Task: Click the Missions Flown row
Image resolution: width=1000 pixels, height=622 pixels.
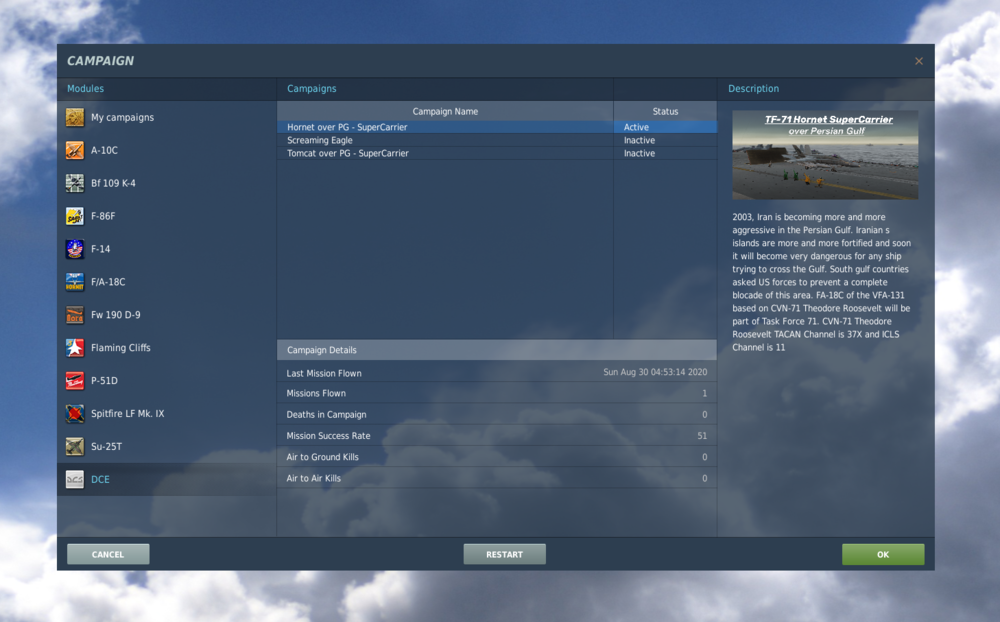Action: tap(497, 393)
